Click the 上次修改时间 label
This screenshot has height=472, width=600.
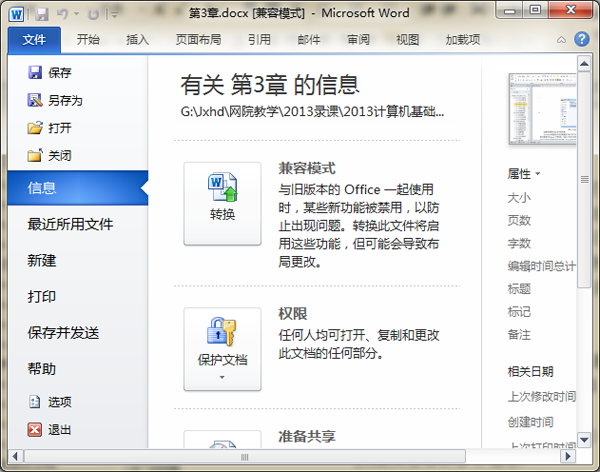(542, 397)
